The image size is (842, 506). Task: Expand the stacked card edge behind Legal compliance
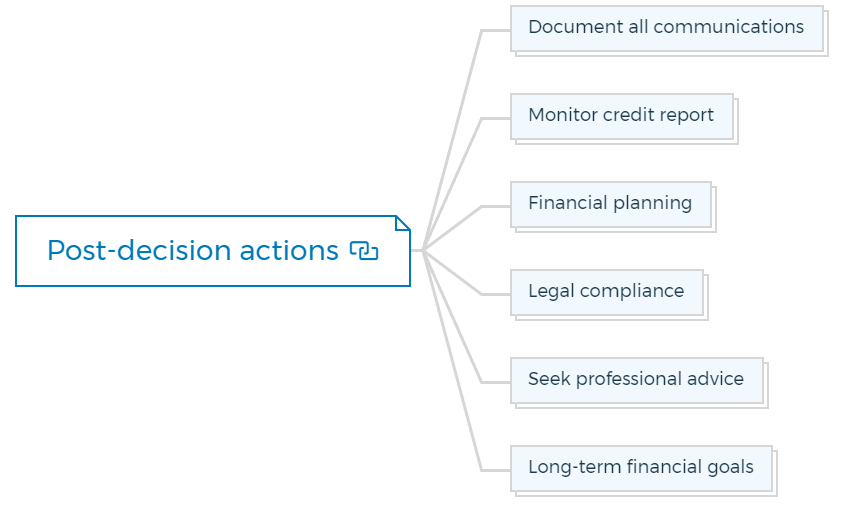tap(706, 297)
